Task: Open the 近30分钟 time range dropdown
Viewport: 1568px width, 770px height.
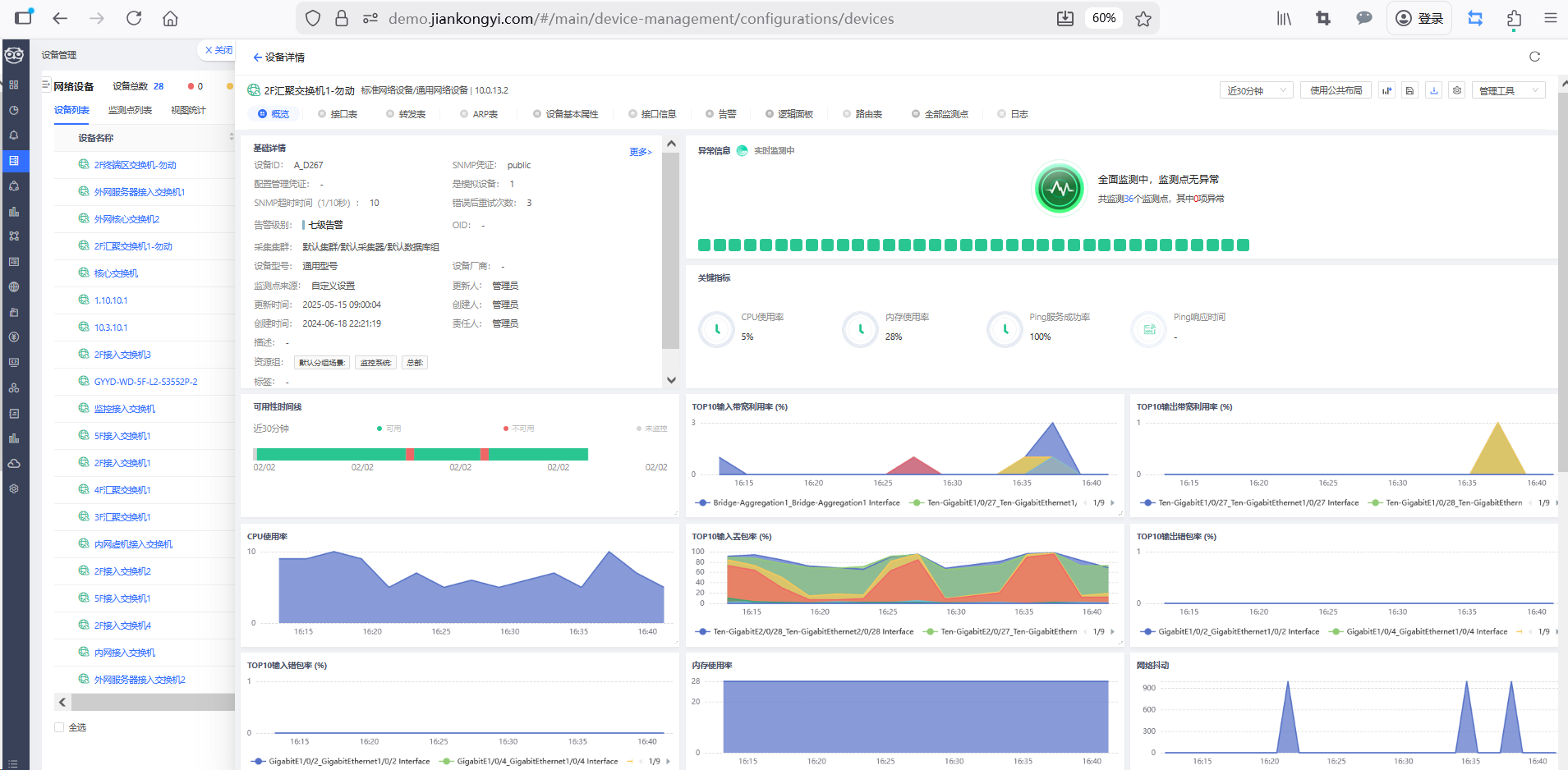Action: (1257, 90)
